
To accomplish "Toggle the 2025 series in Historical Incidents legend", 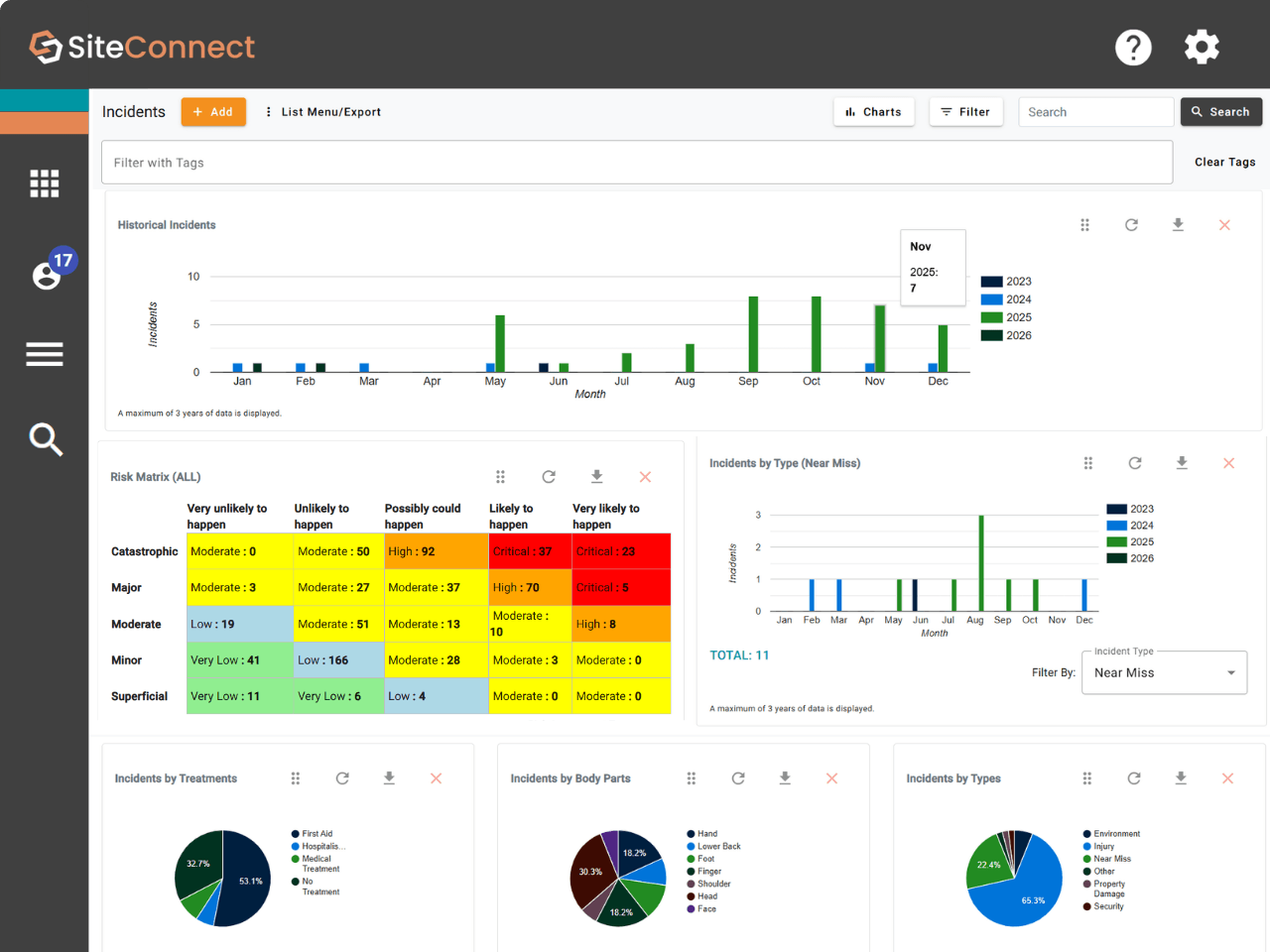I will 1007,317.
